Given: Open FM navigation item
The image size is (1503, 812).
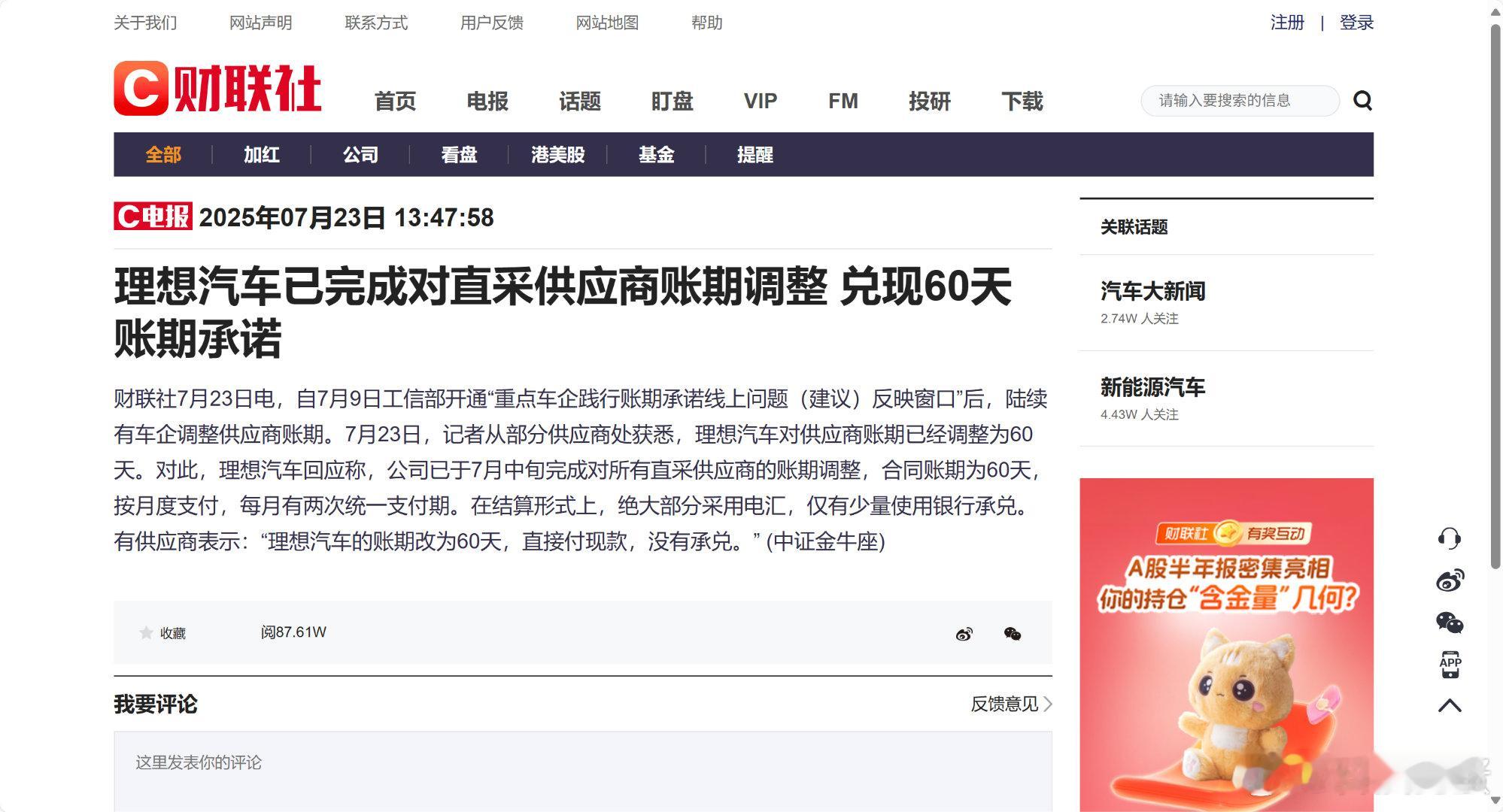Looking at the screenshot, I should coord(843,101).
